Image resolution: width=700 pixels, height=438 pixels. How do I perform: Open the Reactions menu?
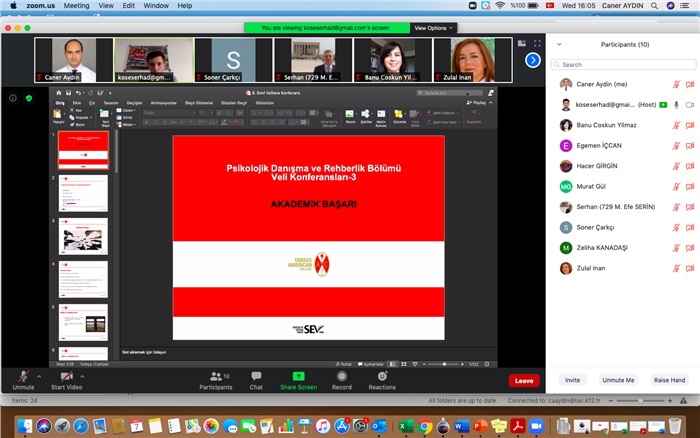[x=382, y=380]
